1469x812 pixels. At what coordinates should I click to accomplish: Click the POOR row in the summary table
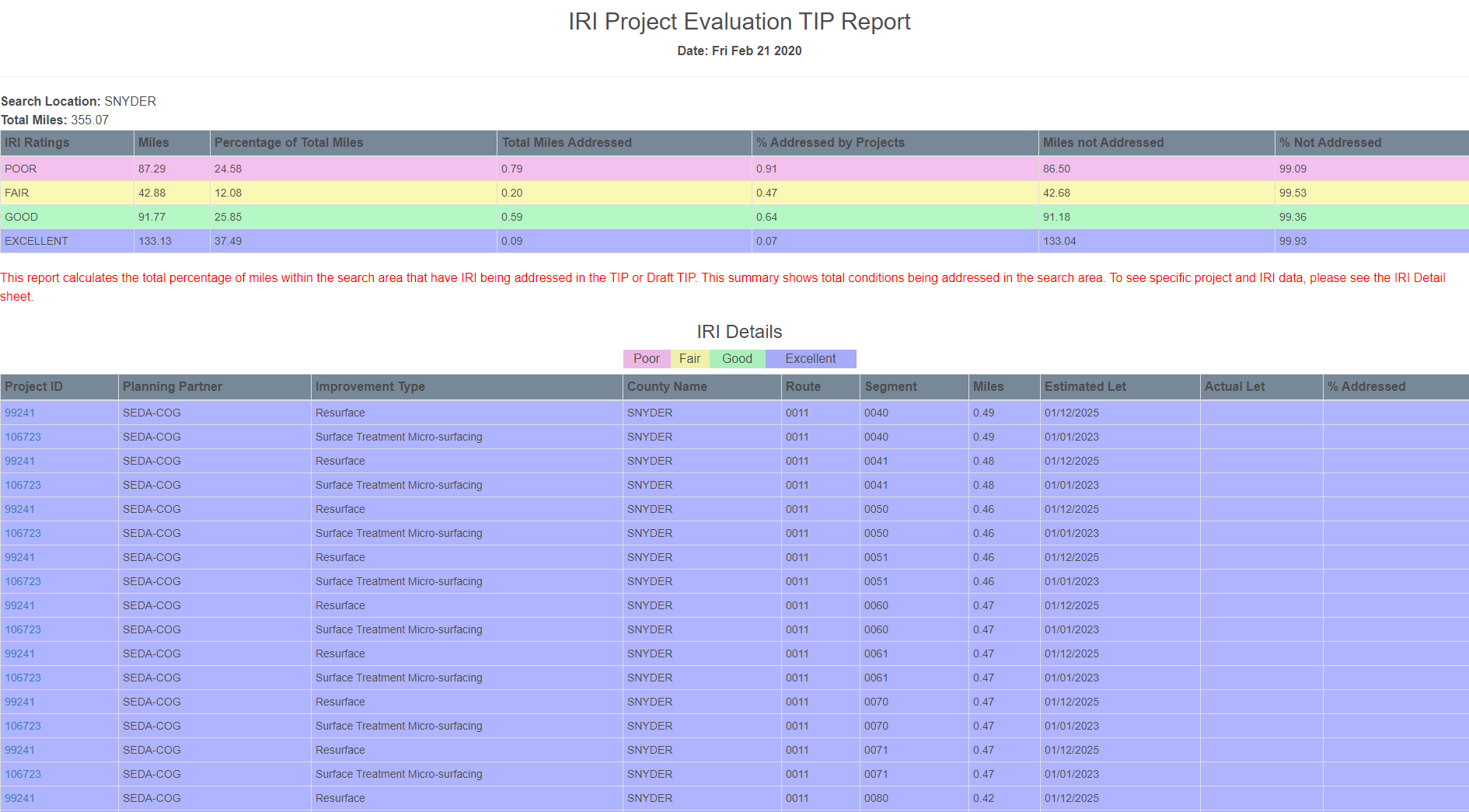tap(311, 169)
